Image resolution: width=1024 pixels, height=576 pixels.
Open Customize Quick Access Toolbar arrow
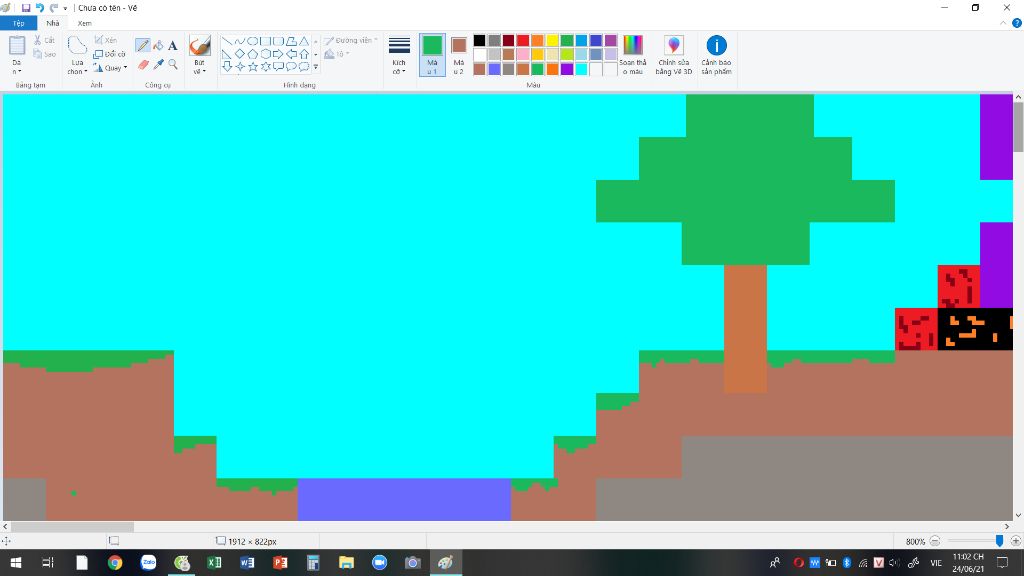(65, 8)
